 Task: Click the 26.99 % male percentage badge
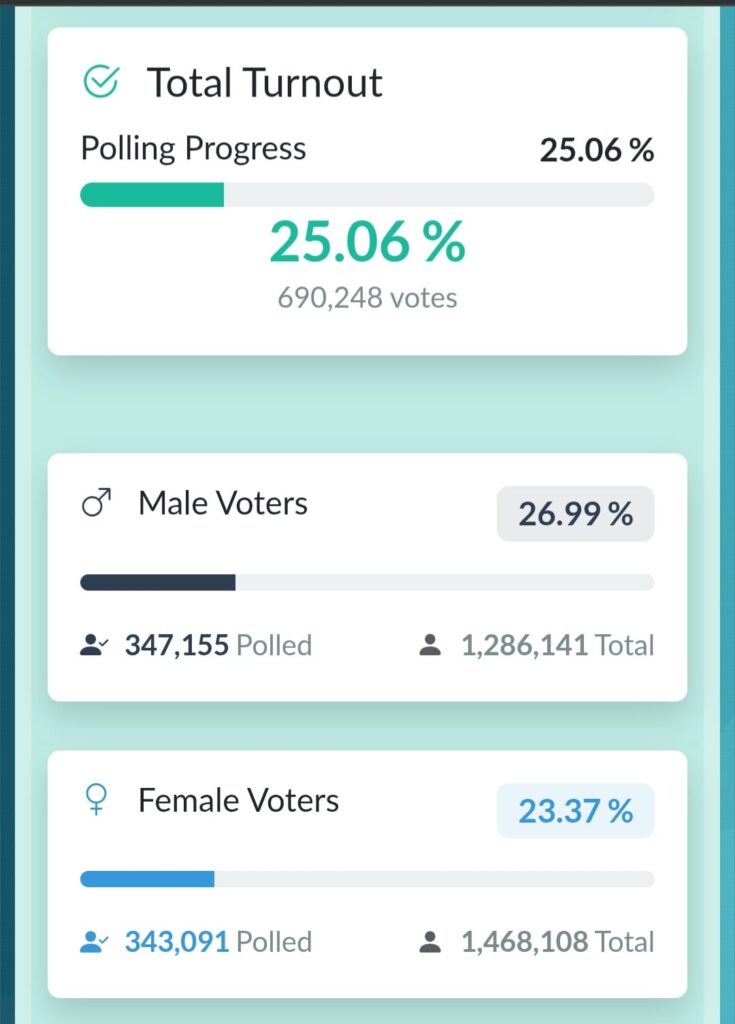point(575,514)
